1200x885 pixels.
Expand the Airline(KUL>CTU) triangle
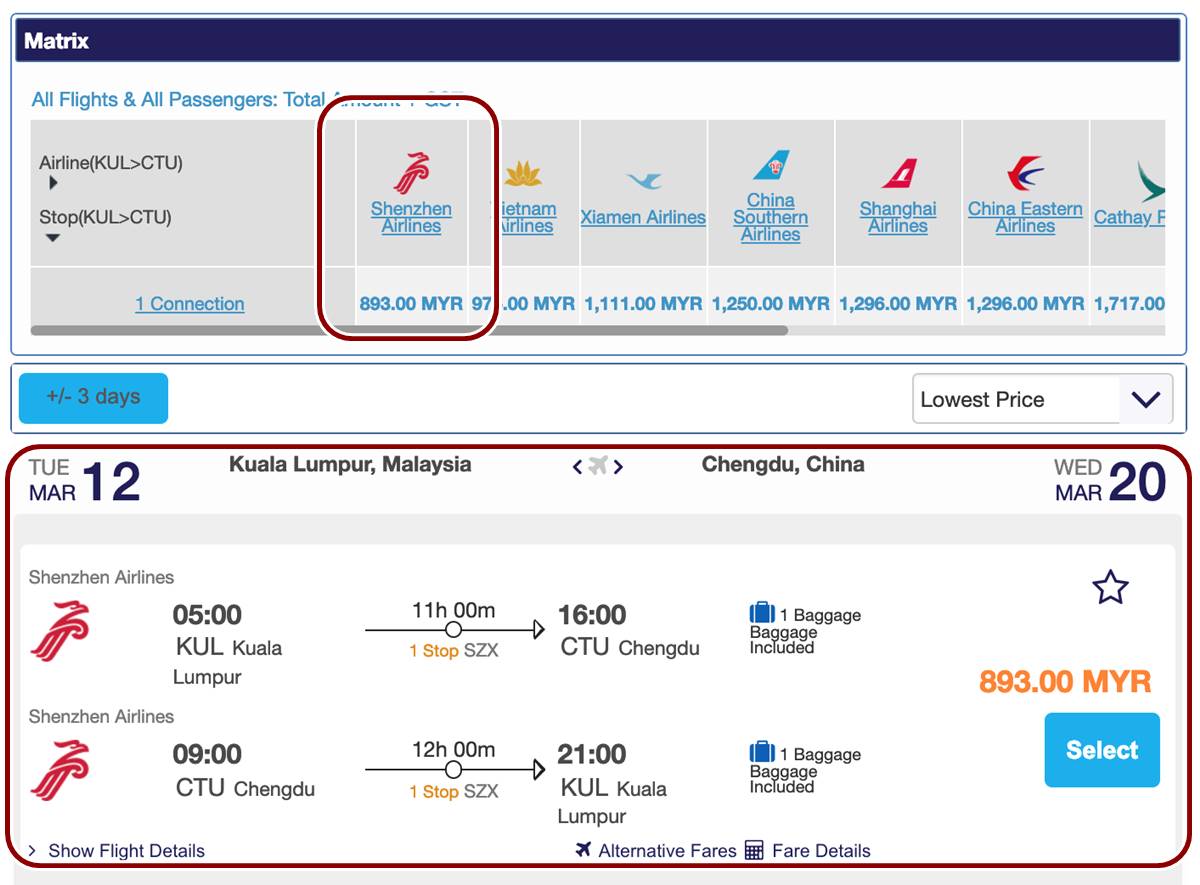click(x=53, y=183)
